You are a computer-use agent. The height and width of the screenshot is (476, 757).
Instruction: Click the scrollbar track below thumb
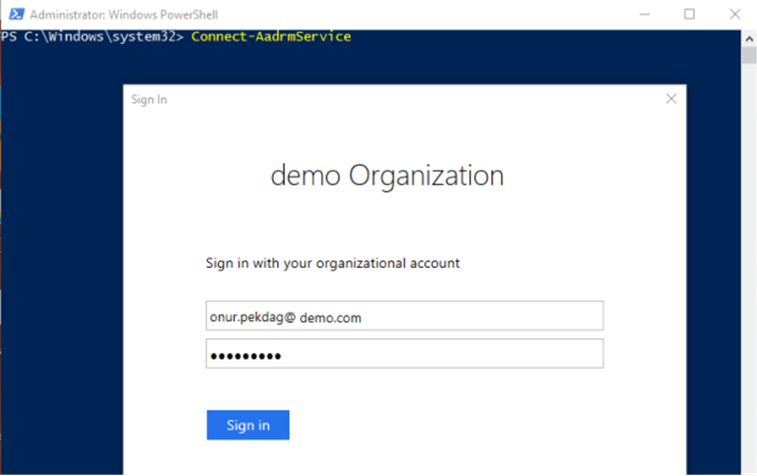[749, 266]
